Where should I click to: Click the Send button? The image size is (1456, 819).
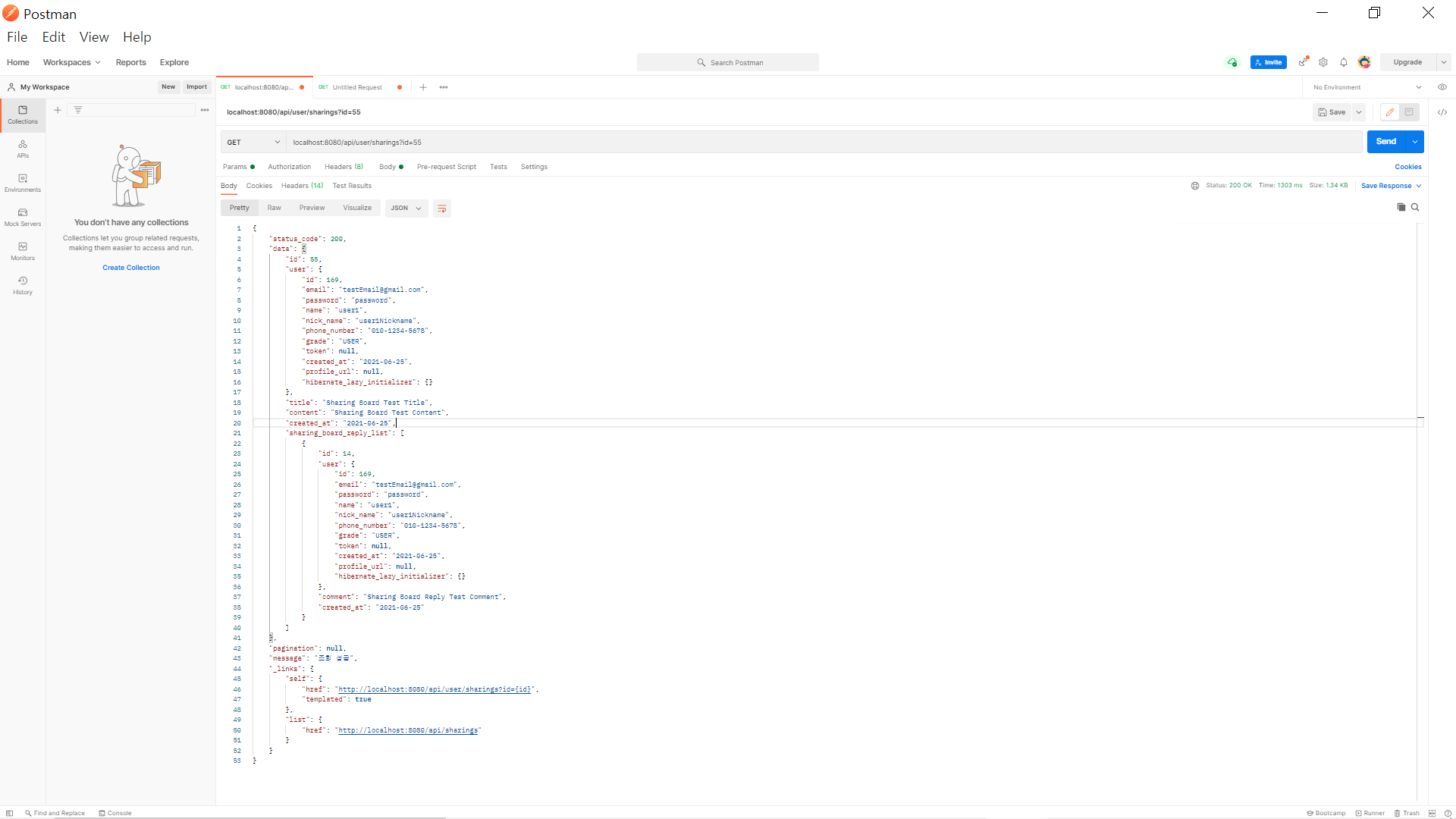tap(1385, 141)
